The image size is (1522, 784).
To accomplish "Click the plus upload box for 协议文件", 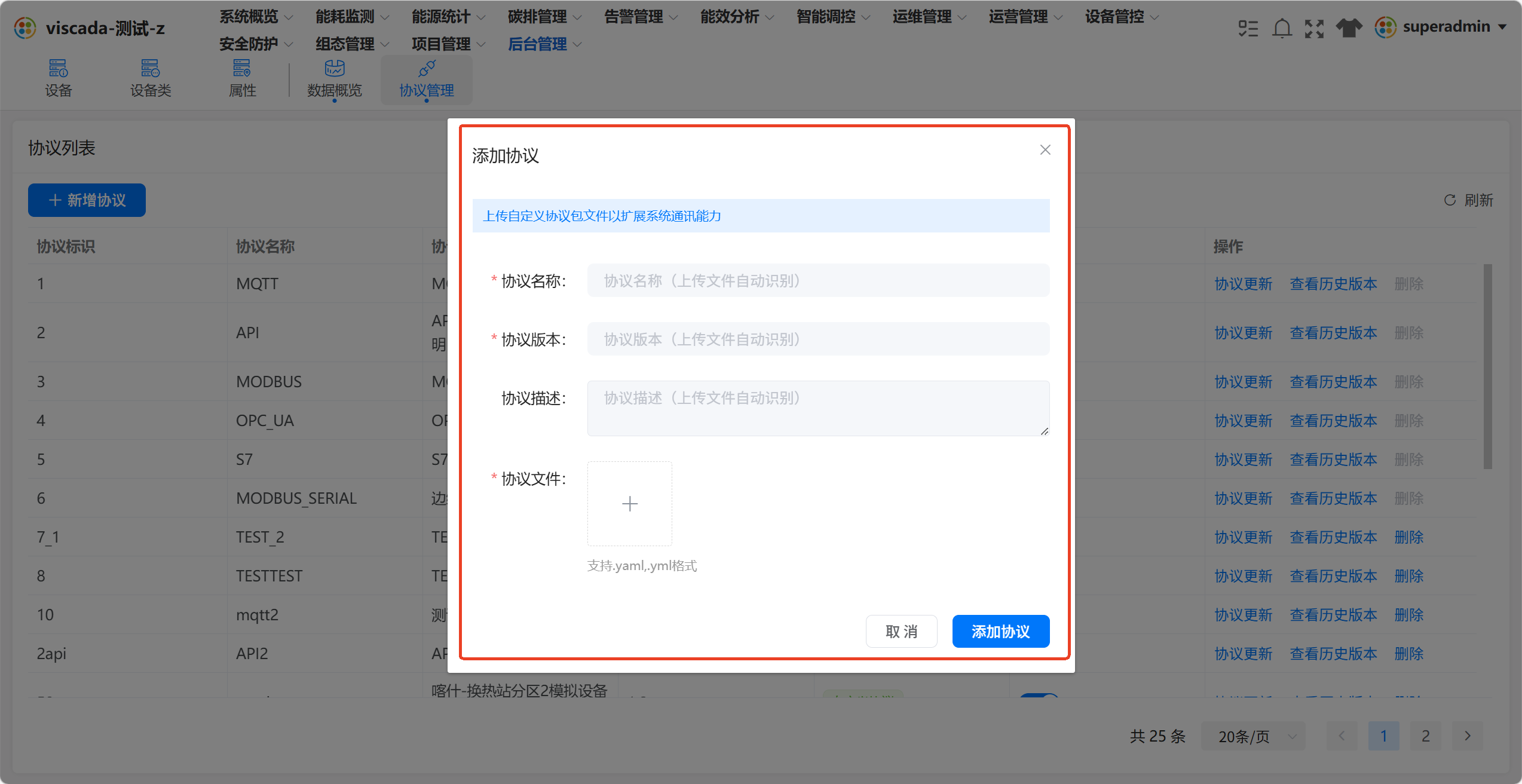I will click(630, 504).
